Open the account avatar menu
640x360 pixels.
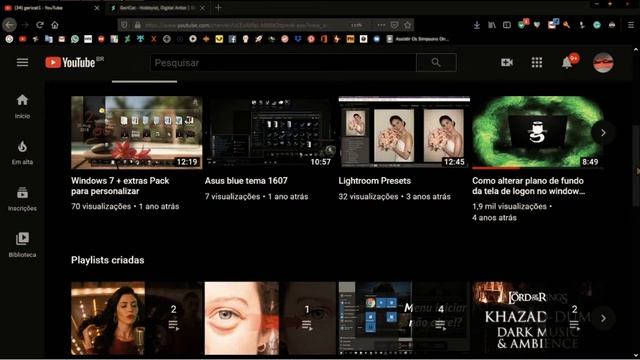[603, 62]
